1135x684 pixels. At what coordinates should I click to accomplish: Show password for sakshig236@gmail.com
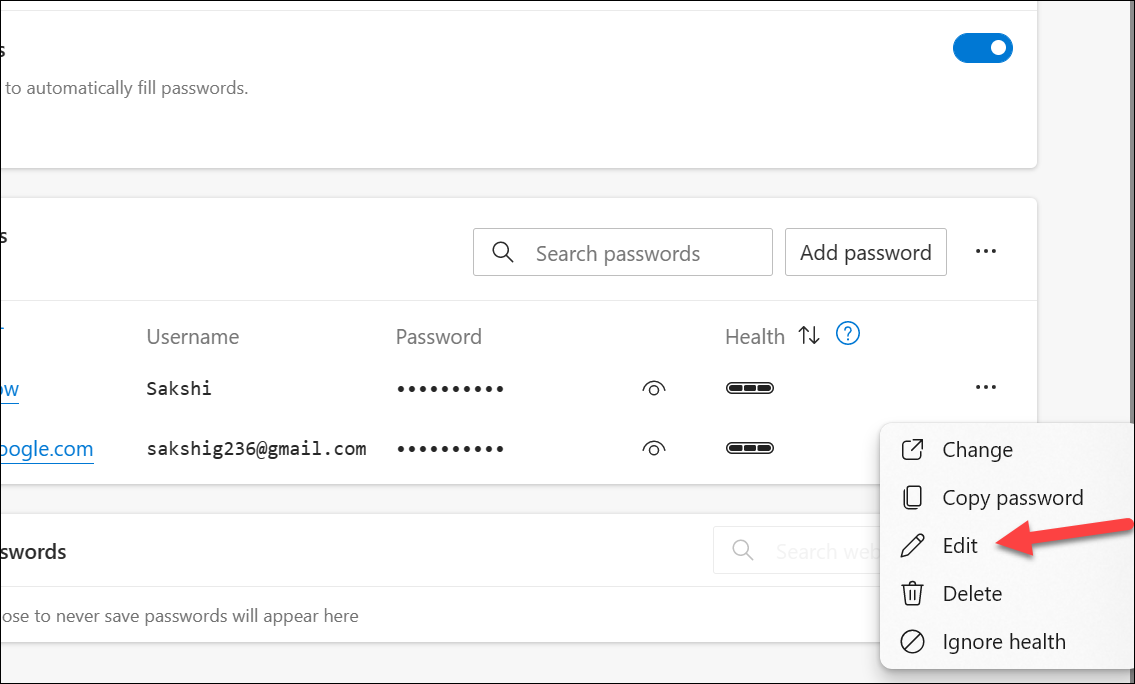[x=653, y=449]
